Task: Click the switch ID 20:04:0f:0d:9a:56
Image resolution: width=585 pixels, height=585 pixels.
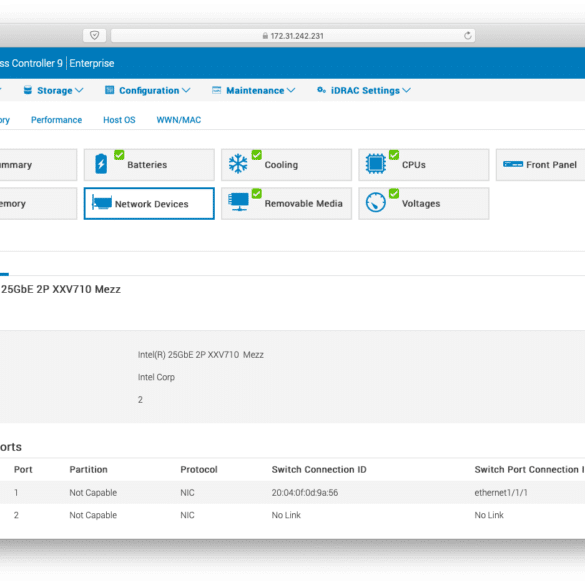Action: point(305,492)
